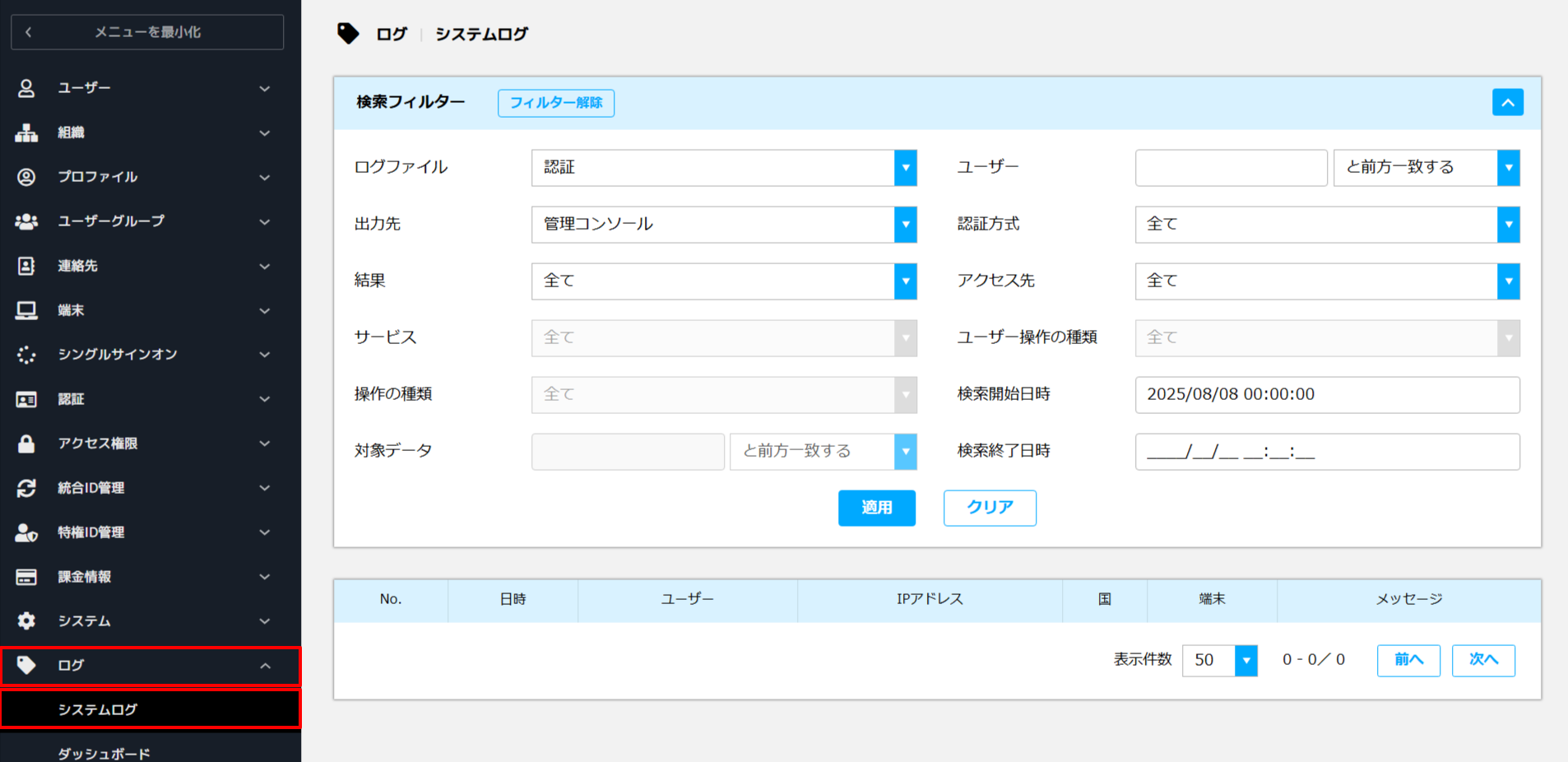The height and width of the screenshot is (762, 1568).
Task: Open the 組織 sidebar menu
Action: (x=151, y=132)
